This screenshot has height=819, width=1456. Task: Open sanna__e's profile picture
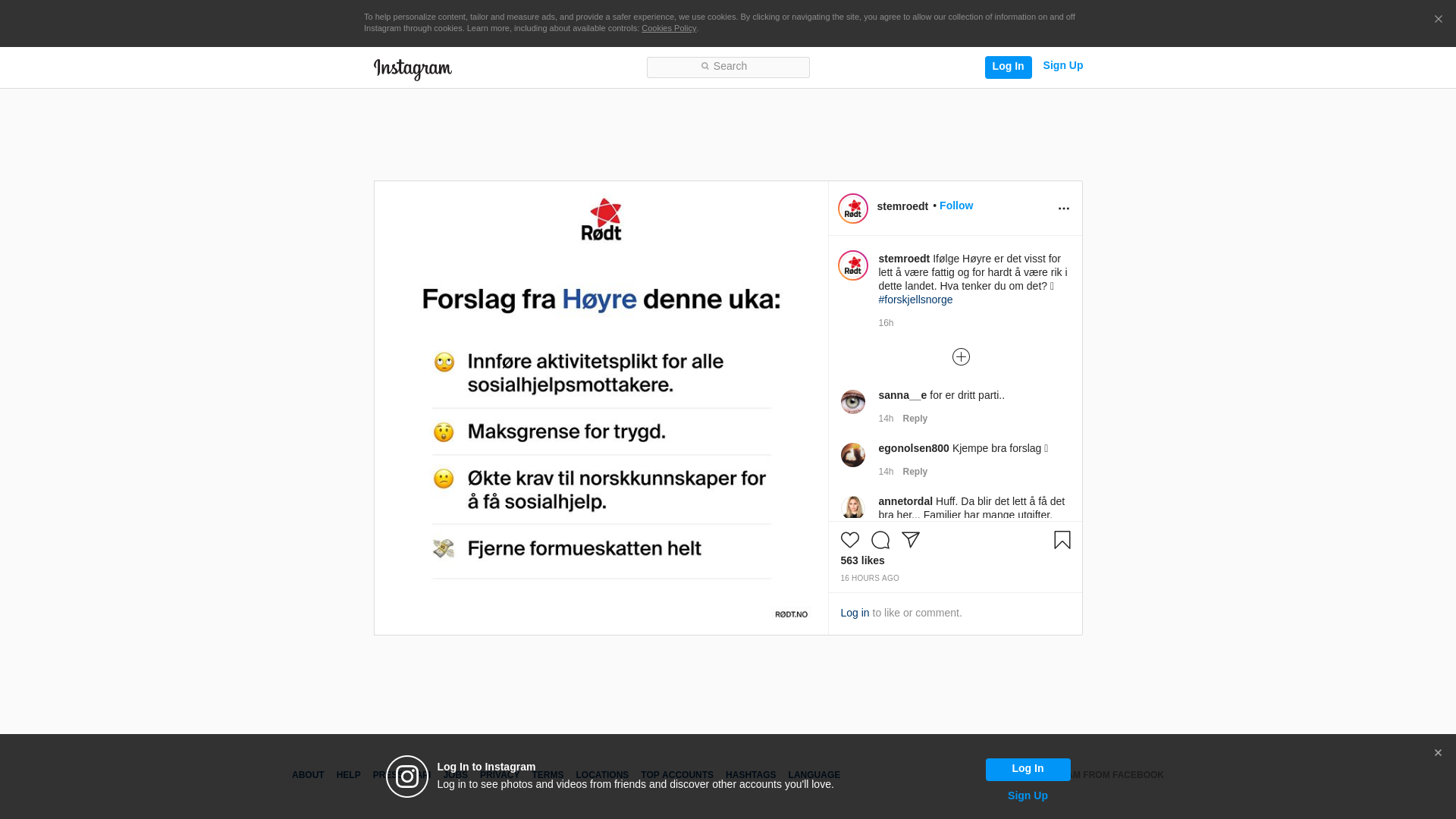(x=852, y=402)
